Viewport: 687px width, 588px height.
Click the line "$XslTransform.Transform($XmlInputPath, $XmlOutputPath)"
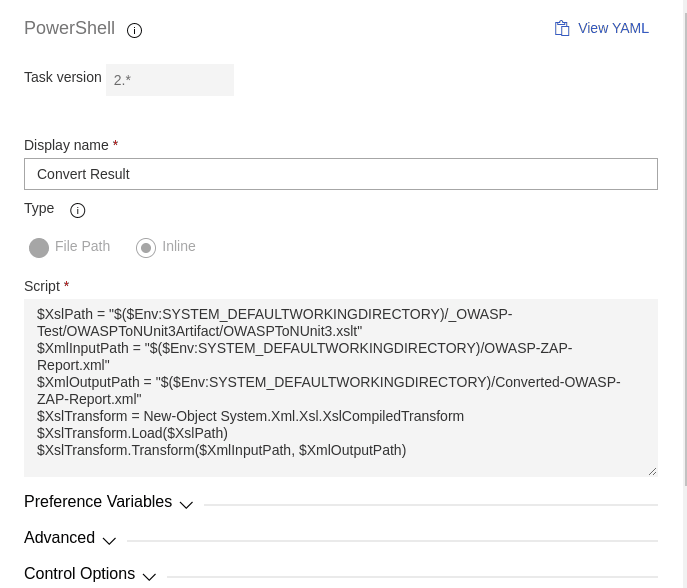(222, 450)
